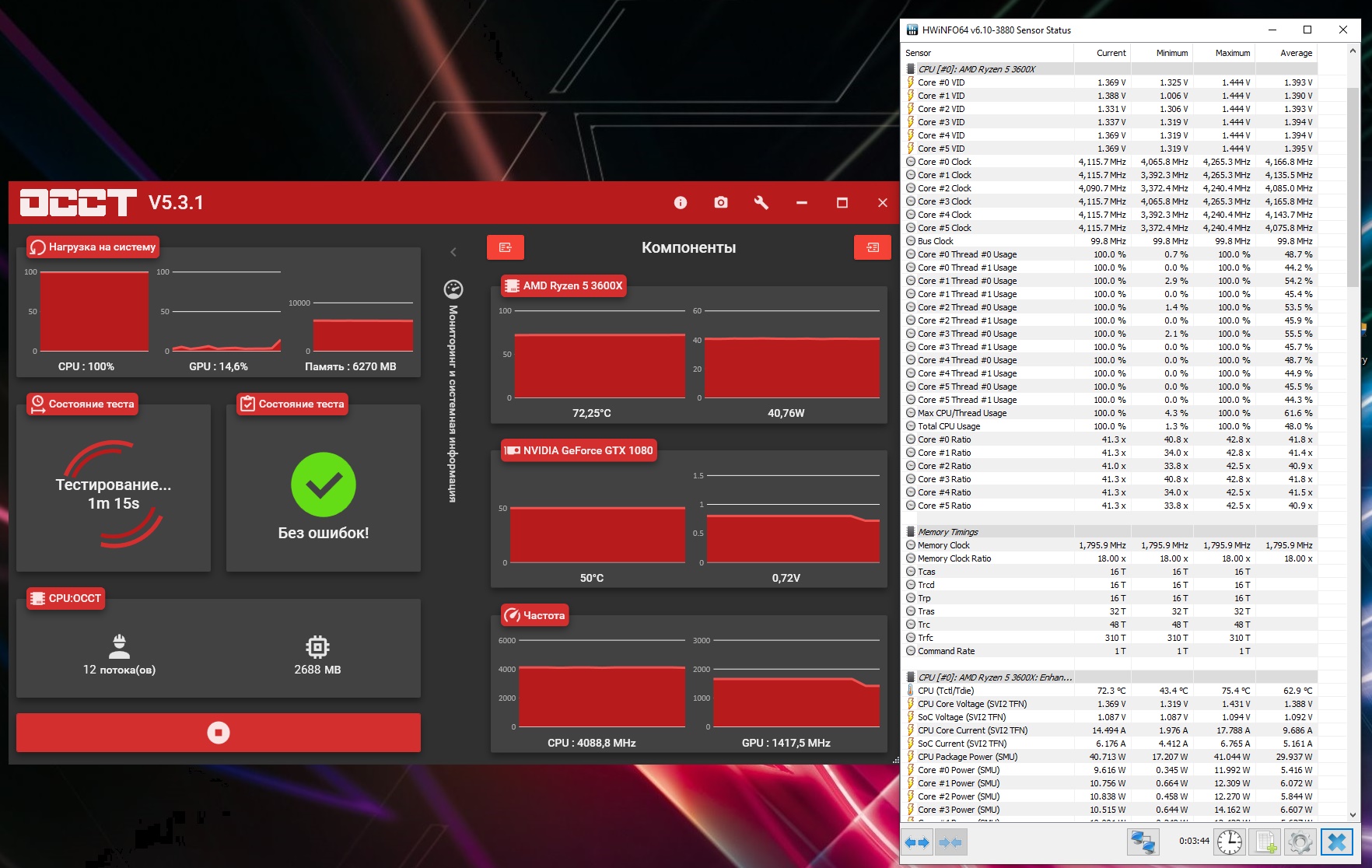This screenshot has width=1372, height=868.
Task: Collapse the OCCT monitoring panel with the arrow
Action: (453, 251)
